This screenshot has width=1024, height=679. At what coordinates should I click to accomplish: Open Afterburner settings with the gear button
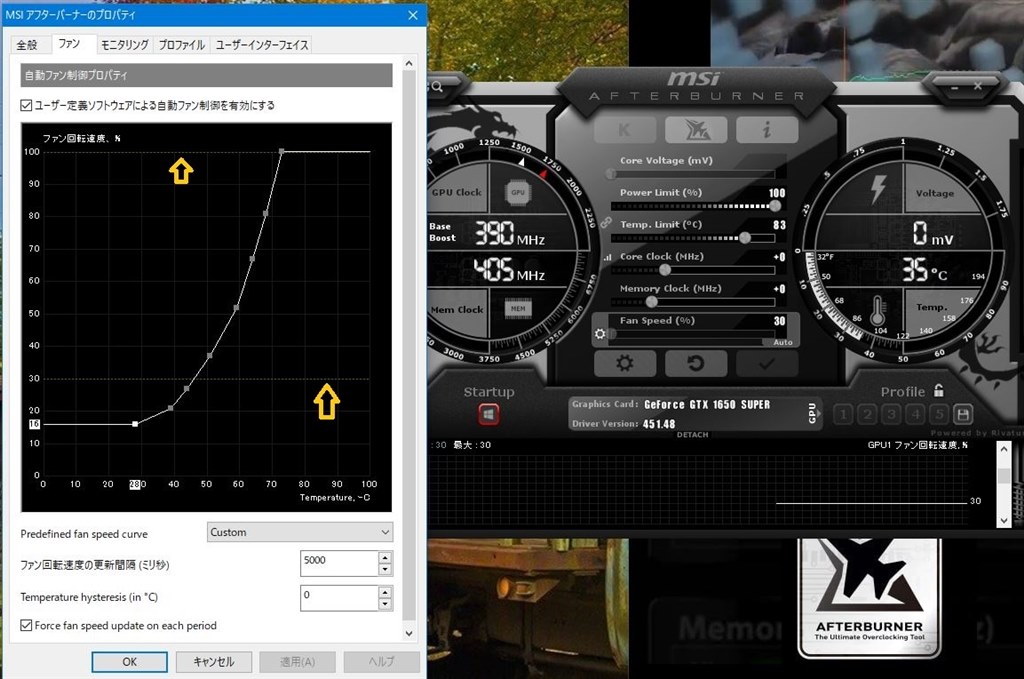click(x=625, y=363)
